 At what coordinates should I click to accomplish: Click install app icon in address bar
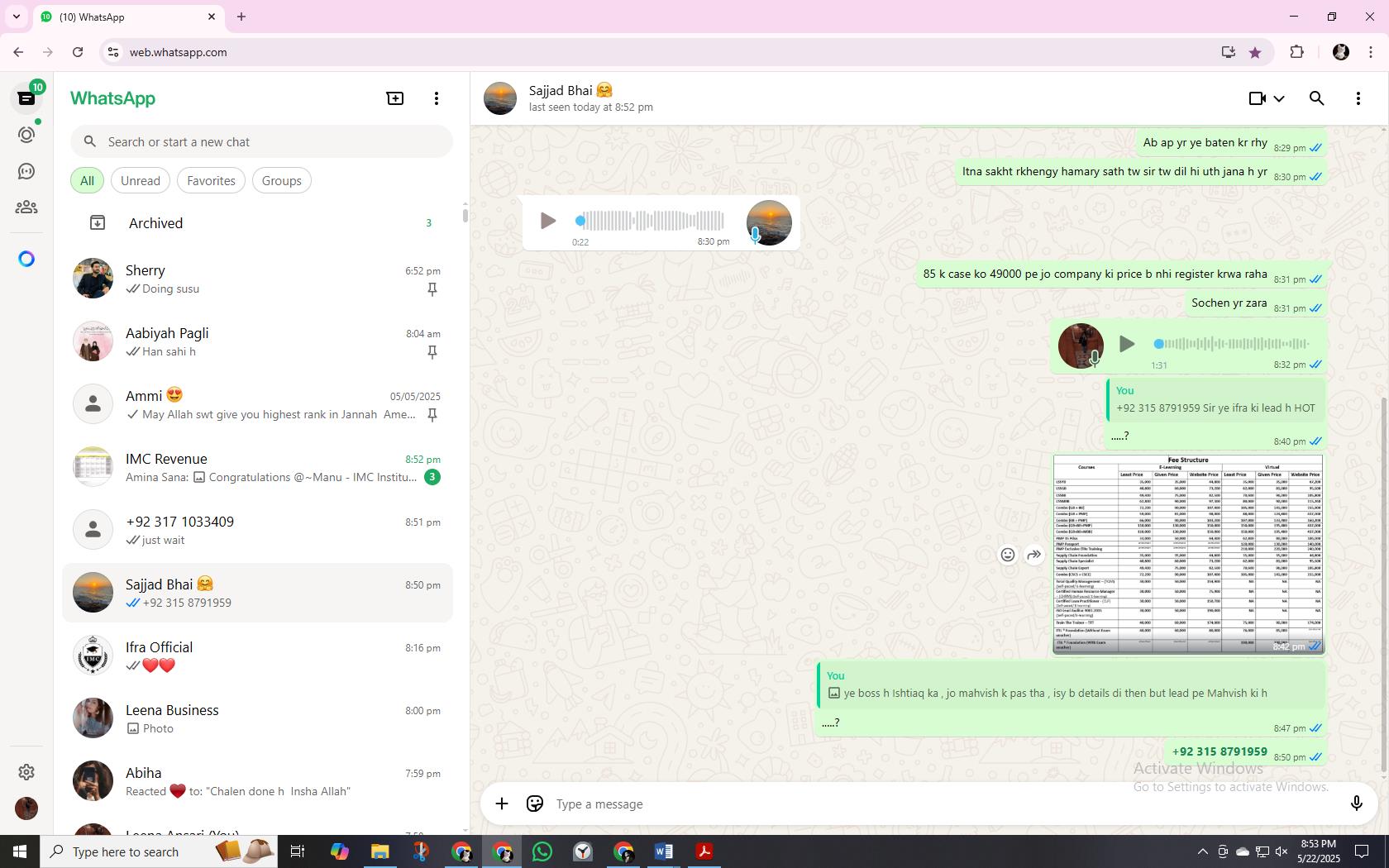click(1229, 52)
